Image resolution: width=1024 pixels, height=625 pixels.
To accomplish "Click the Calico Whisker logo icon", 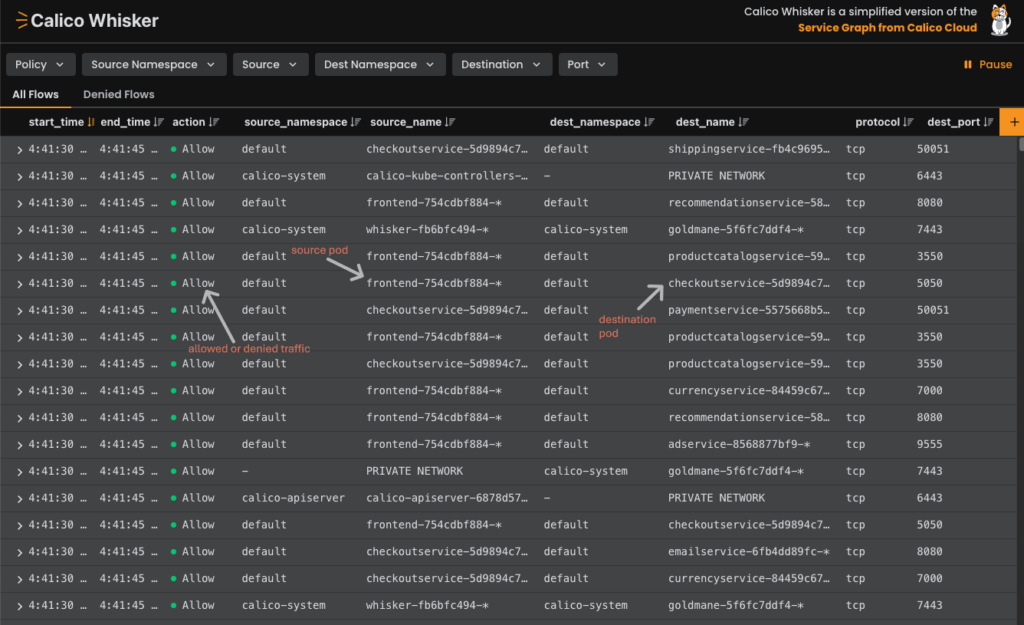I will pyautogui.click(x=21, y=20).
